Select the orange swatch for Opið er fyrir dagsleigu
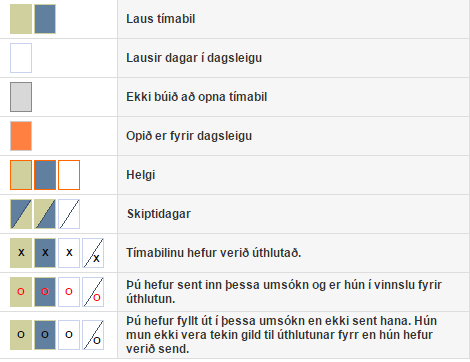This screenshot has height=362, width=470. (21, 136)
